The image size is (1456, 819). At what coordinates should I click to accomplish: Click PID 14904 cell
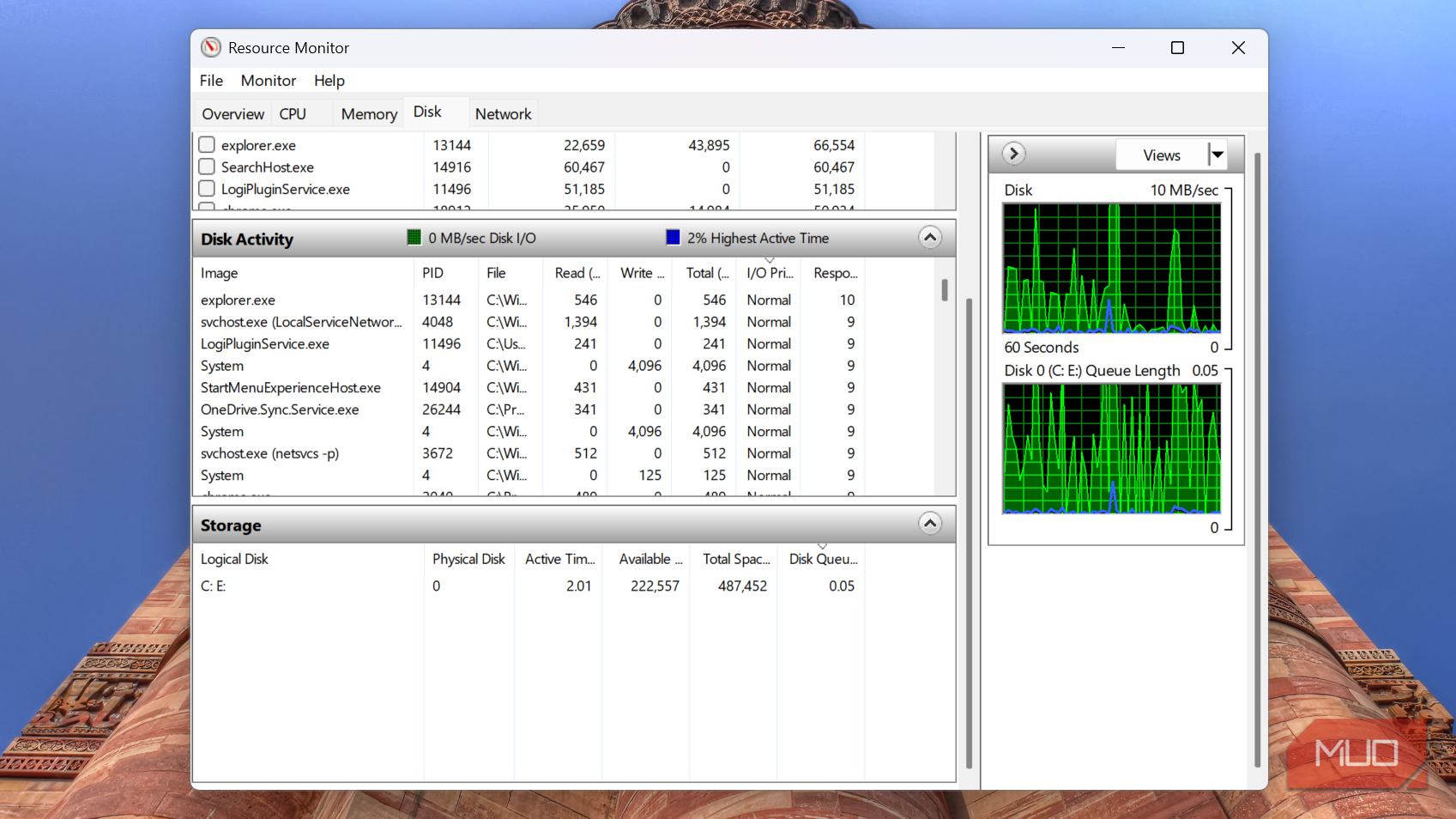tap(442, 387)
